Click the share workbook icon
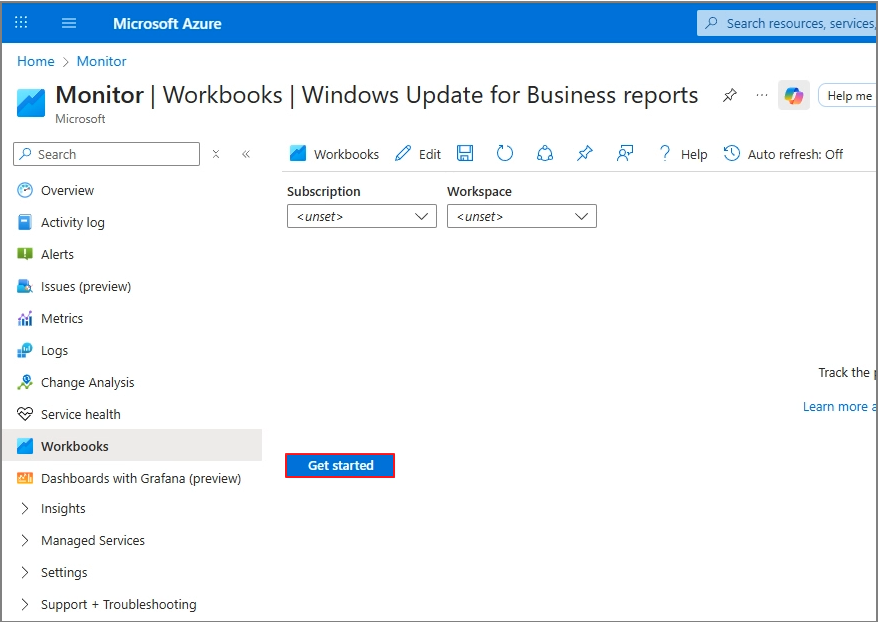This screenshot has width=878, height=622. pyautogui.click(x=545, y=153)
